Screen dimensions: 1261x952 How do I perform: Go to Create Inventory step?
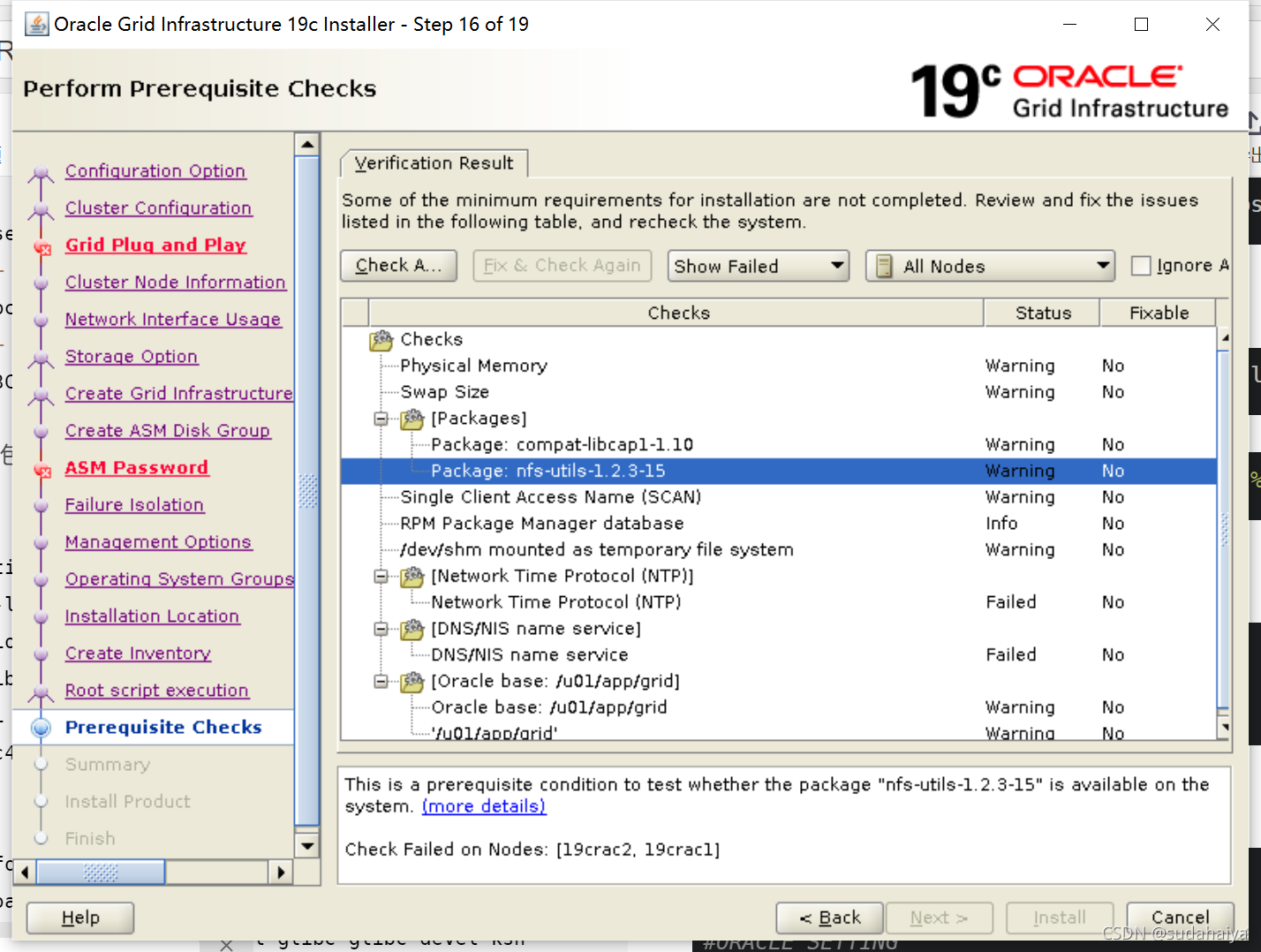[138, 654]
